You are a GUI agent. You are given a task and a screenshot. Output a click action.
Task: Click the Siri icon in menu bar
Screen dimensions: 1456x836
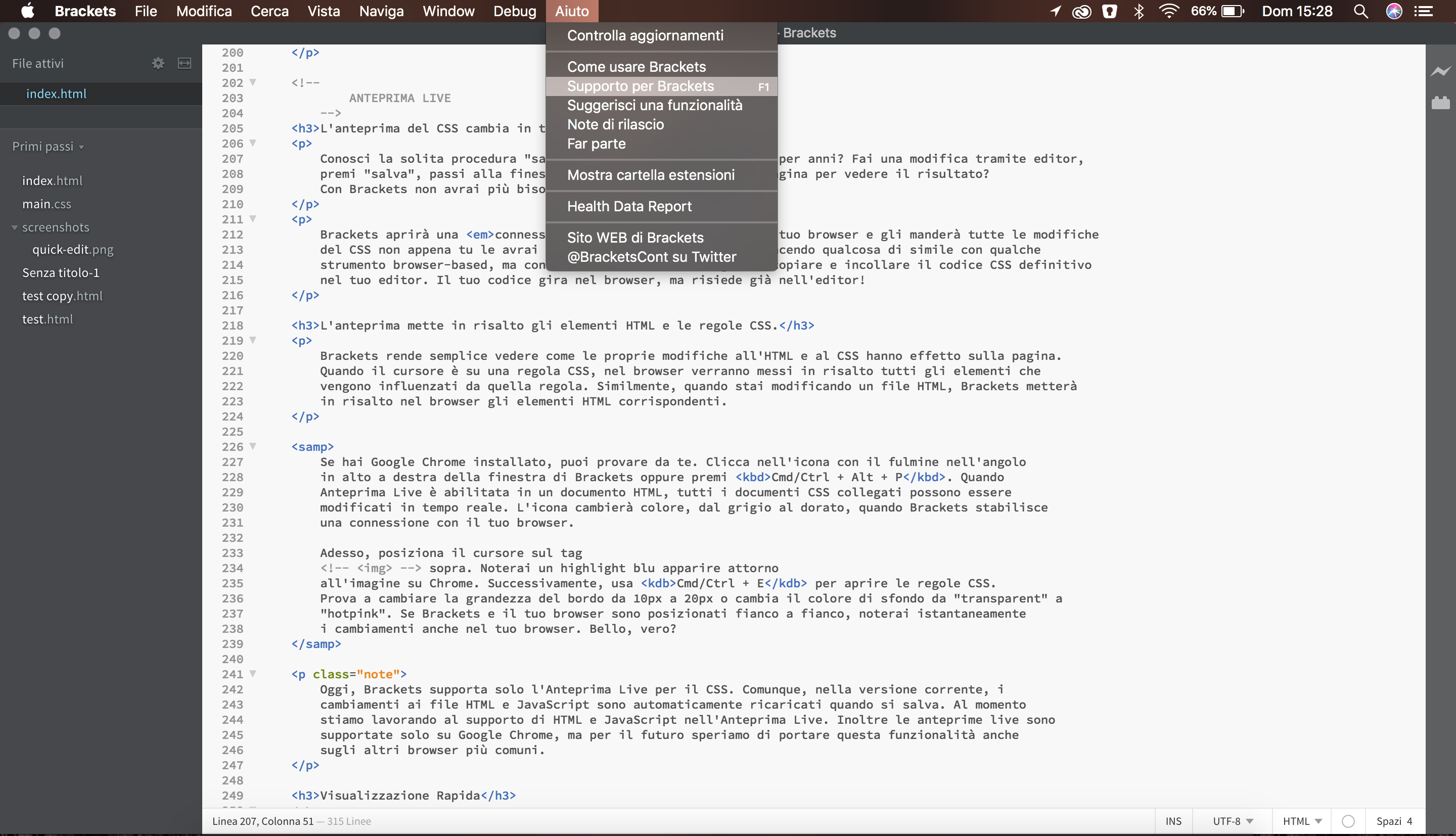pyautogui.click(x=1394, y=11)
